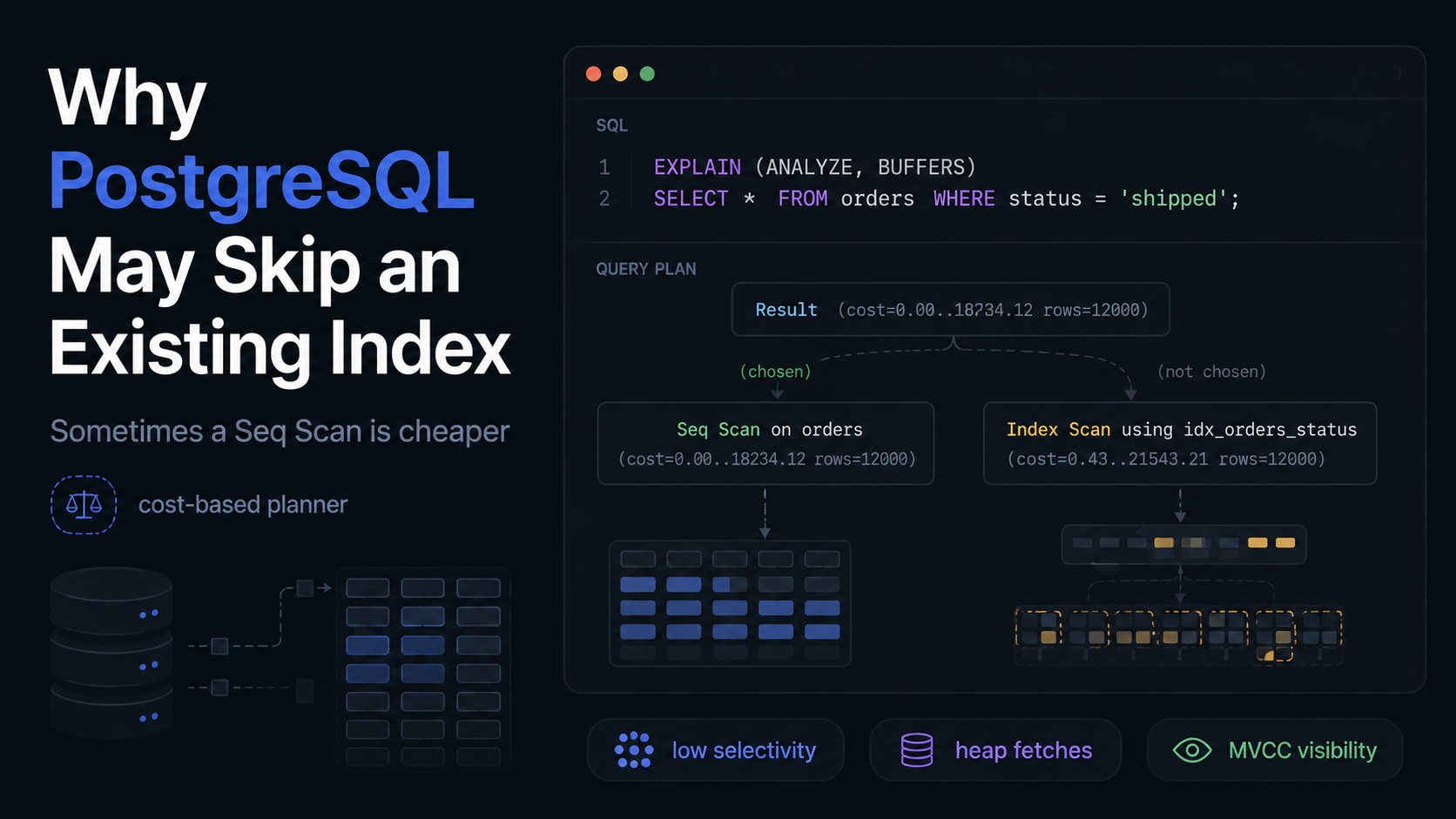Image resolution: width=1456 pixels, height=819 pixels.
Task: Click the (chosen) label
Action: [x=775, y=372]
